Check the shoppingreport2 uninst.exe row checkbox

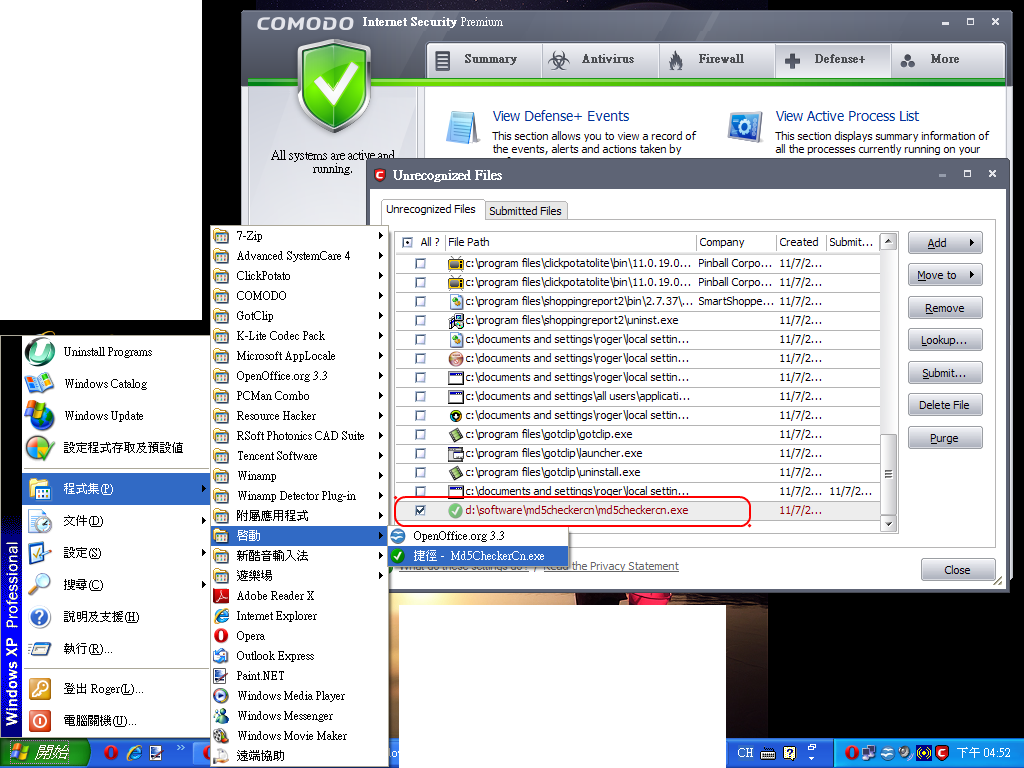coord(421,321)
